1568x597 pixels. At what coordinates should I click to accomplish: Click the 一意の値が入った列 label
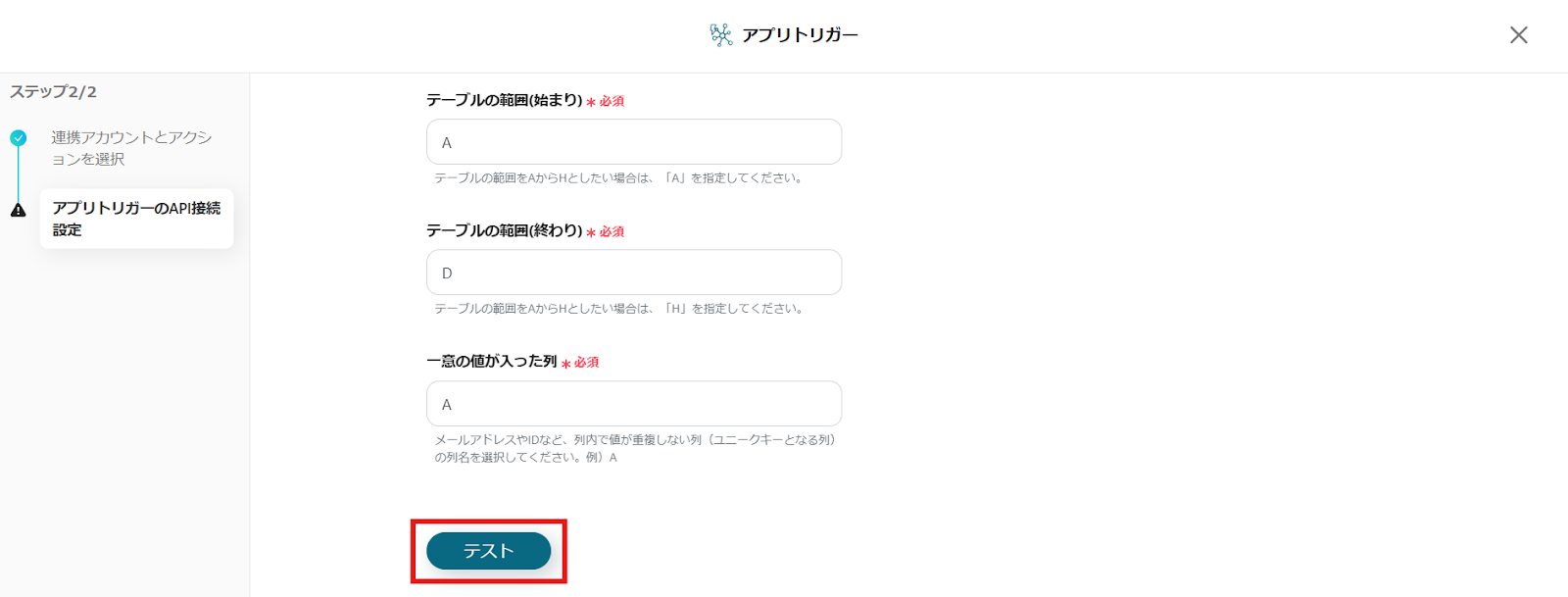pos(491,361)
